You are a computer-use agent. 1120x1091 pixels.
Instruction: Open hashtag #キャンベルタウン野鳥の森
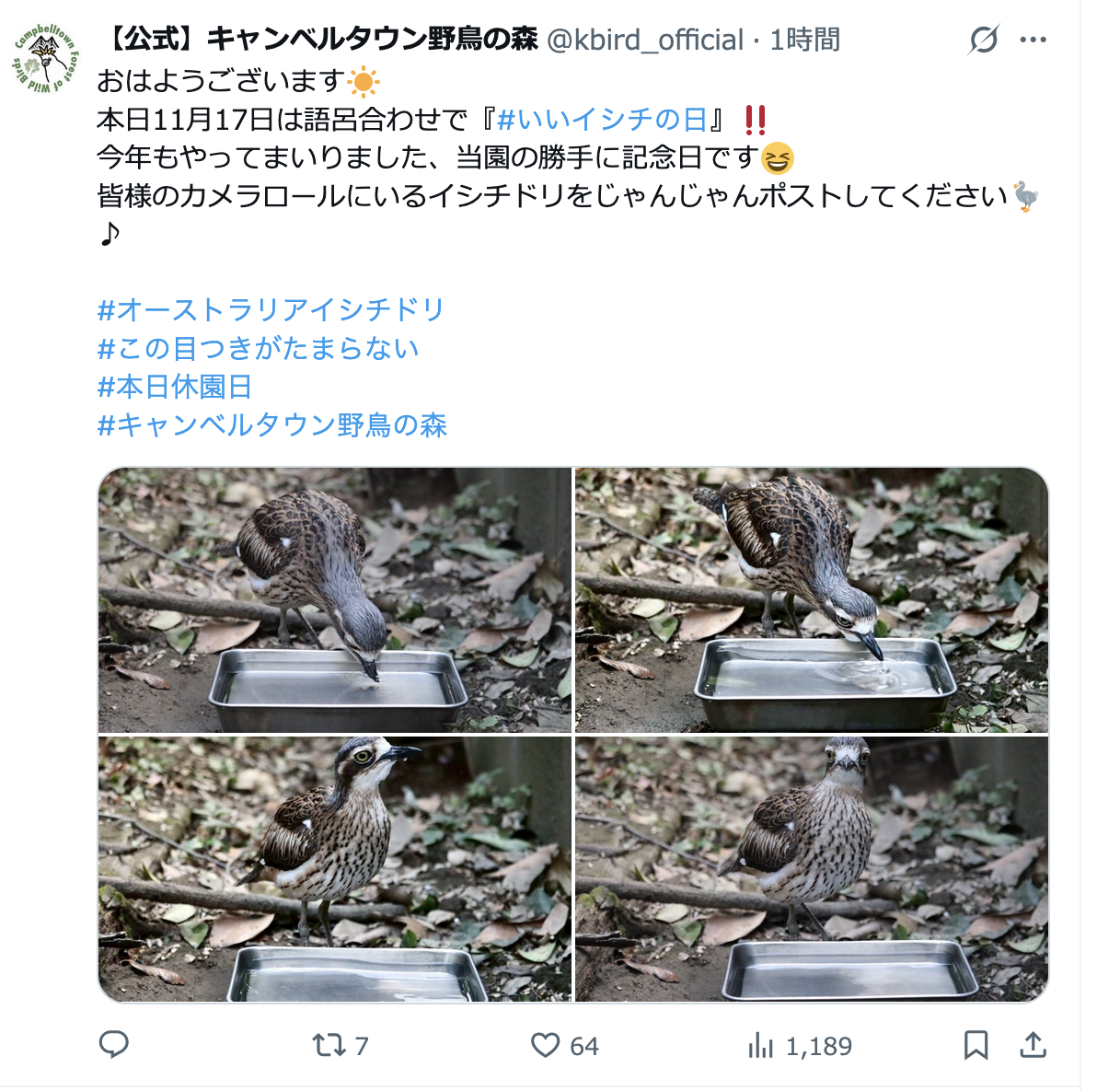(271, 425)
